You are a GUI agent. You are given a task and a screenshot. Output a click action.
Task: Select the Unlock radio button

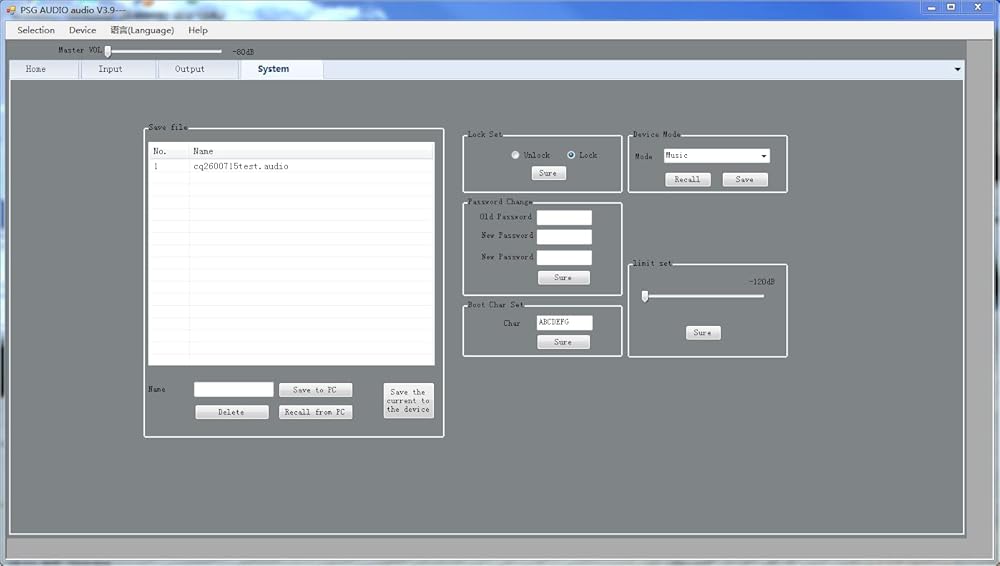tap(515, 155)
